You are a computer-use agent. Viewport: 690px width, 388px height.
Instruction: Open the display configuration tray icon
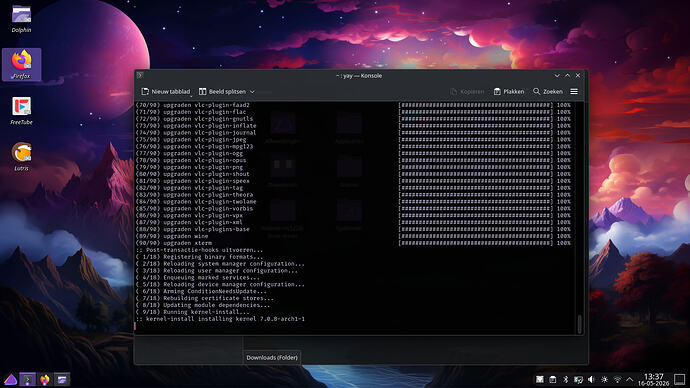point(578,379)
